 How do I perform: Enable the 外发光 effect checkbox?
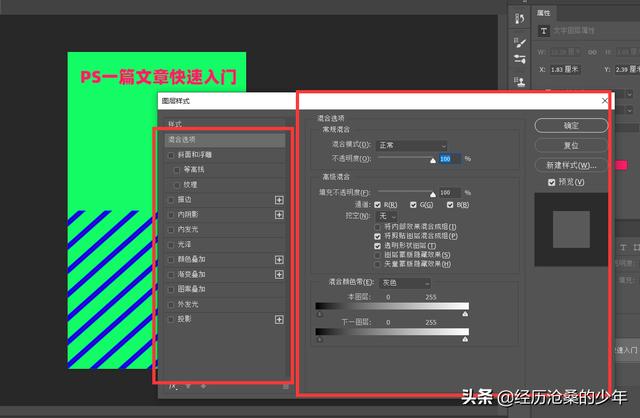tap(171, 305)
